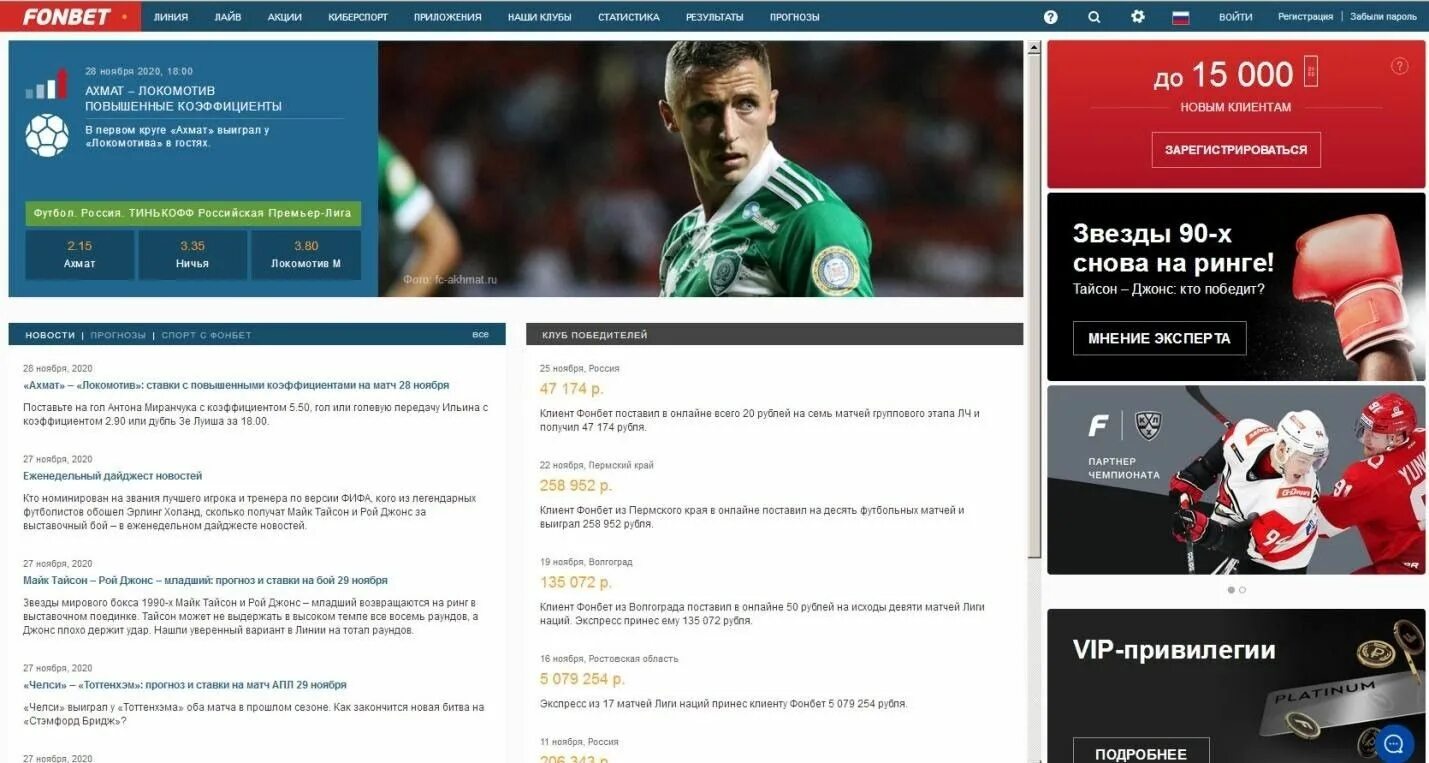The image size is (1429, 763).
Task: Open the settings gear icon
Action: (x=1137, y=17)
